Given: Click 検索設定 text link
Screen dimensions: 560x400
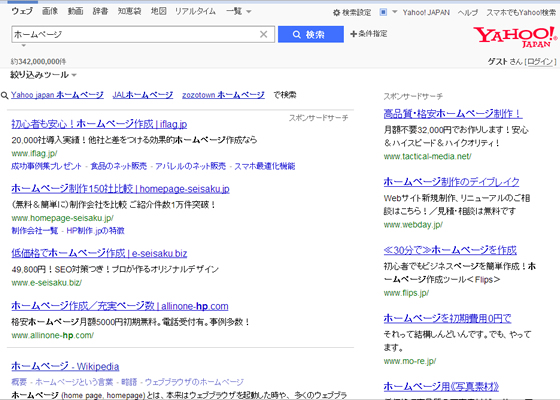Looking at the screenshot, I should click(356, 13).
